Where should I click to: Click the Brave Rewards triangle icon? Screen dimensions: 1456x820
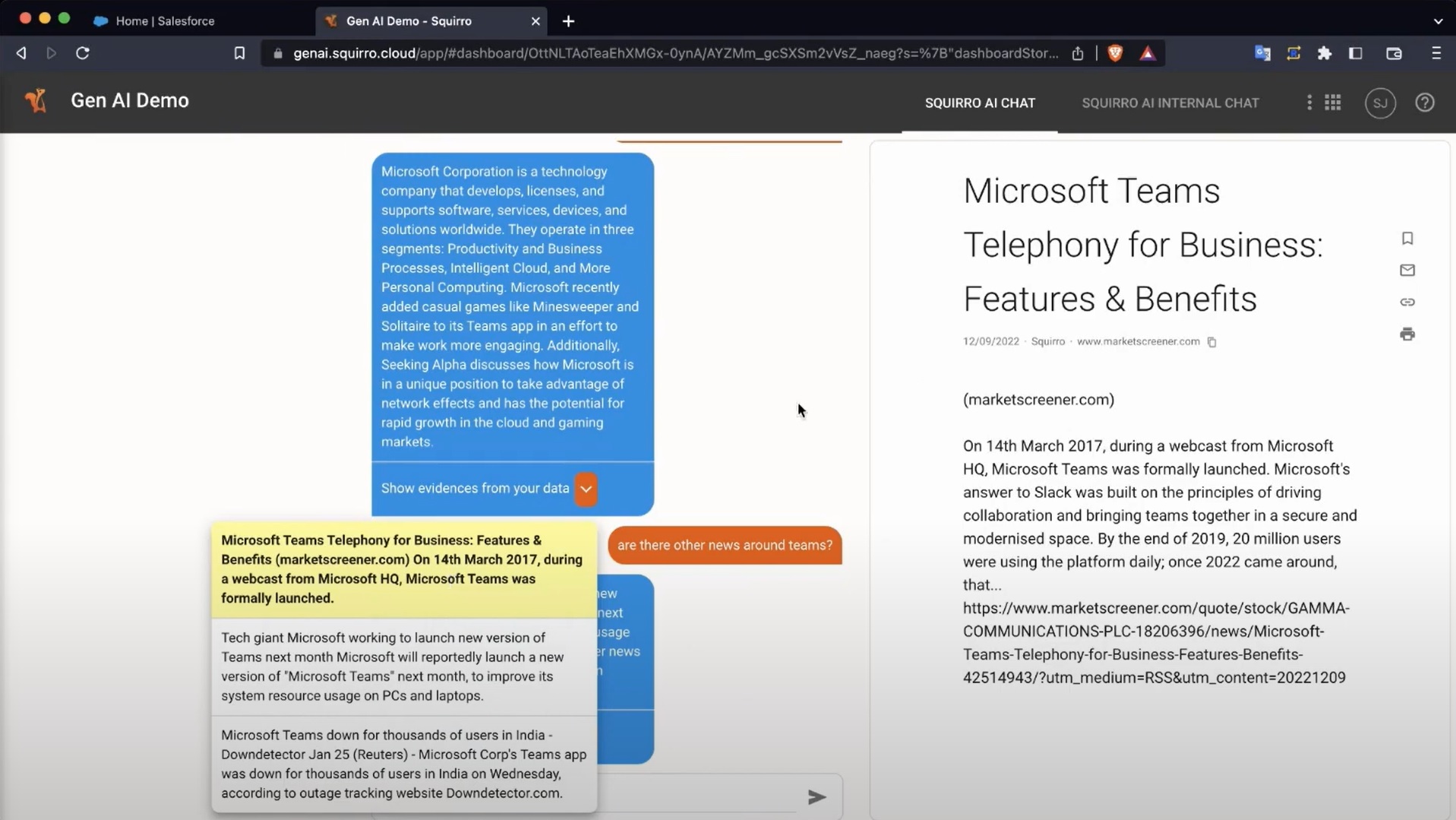pos(1147,53)
